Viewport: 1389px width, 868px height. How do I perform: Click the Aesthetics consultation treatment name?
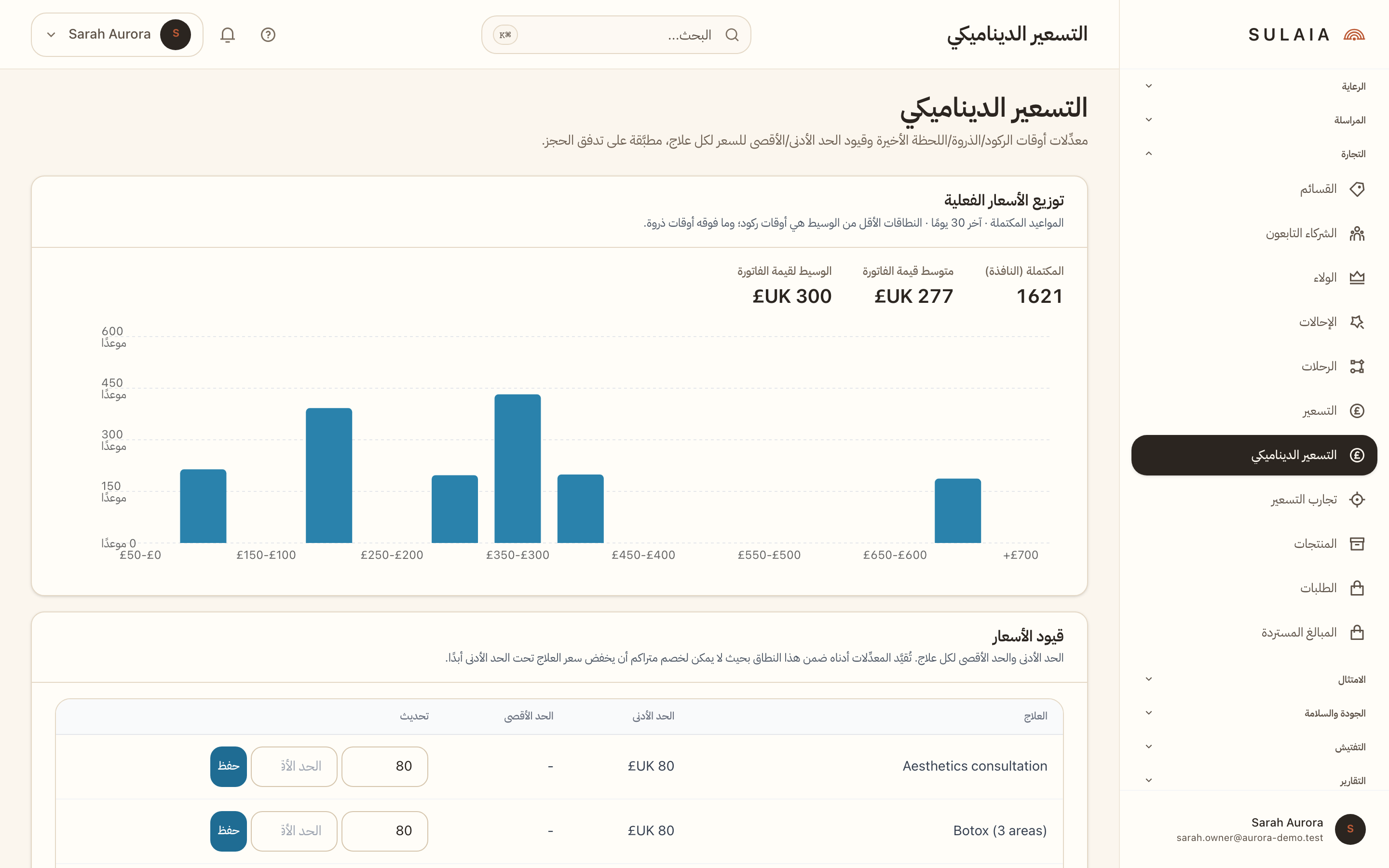point(975,766)
